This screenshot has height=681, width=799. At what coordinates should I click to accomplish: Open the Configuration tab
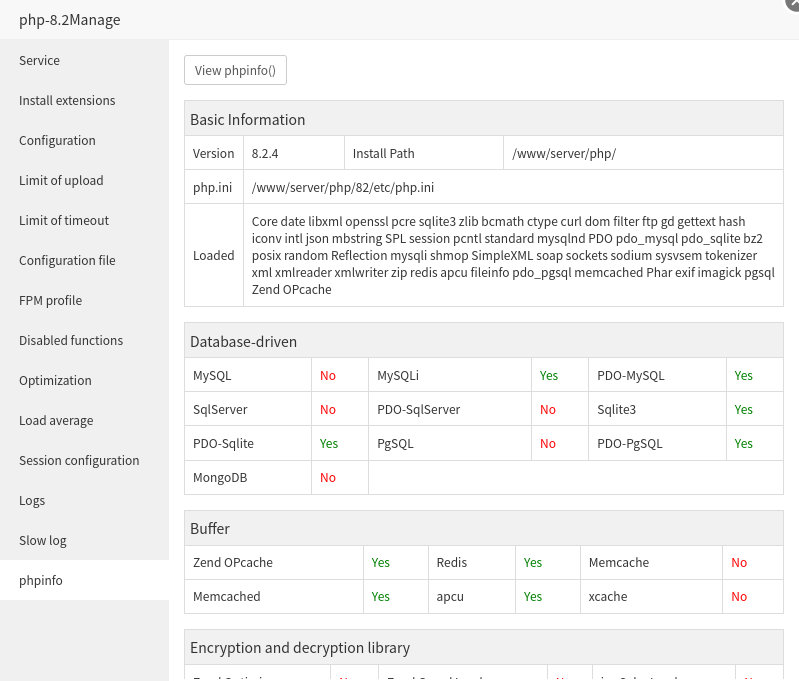[x=57, y=141]
